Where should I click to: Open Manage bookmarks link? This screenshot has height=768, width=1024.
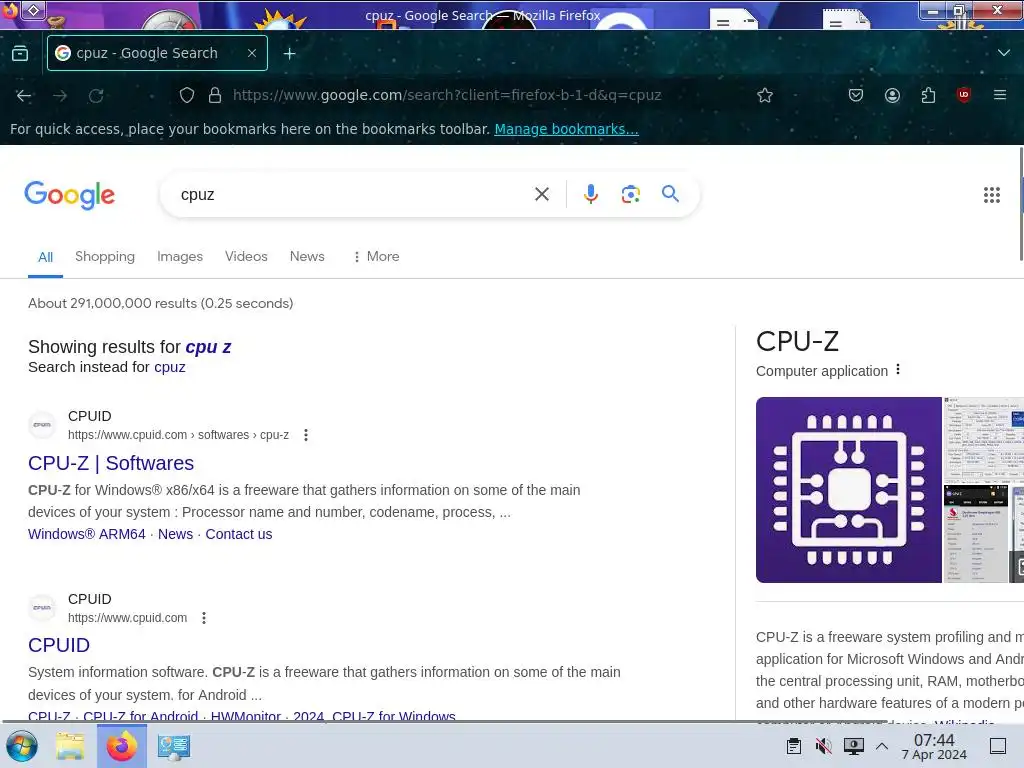pos(566,129)
